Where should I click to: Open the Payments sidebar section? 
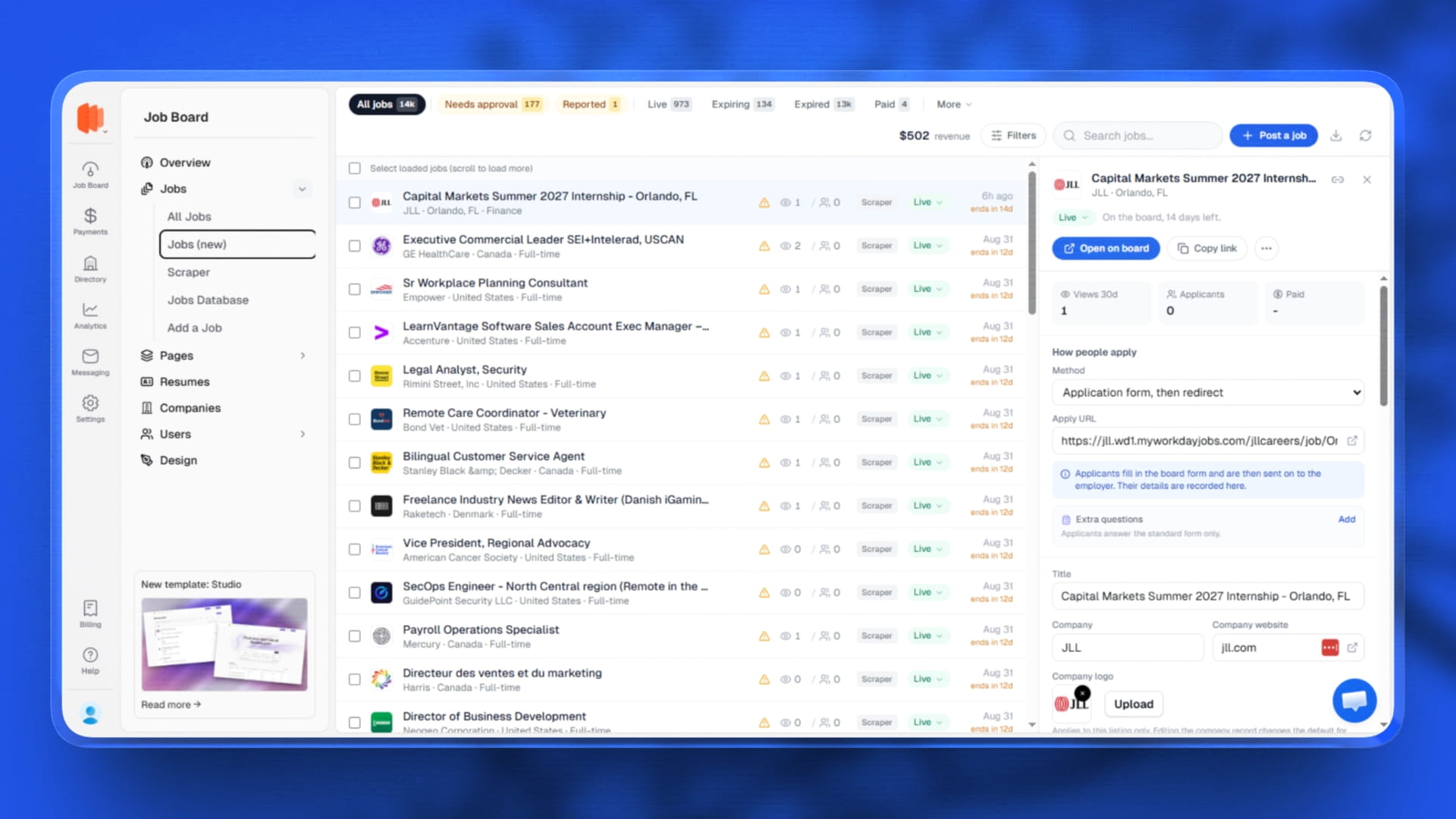pyautogui.click(x=90, y=221)
